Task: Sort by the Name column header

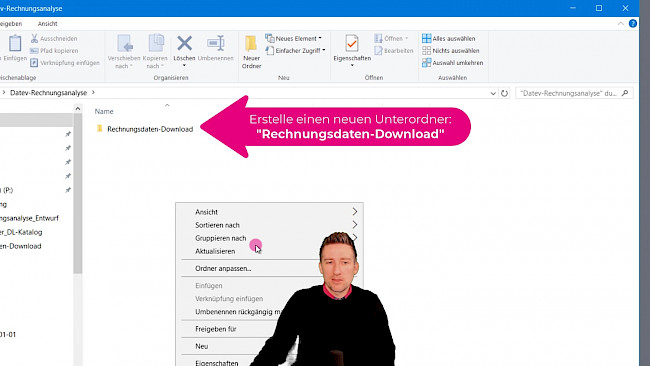Action: [104, 111]
